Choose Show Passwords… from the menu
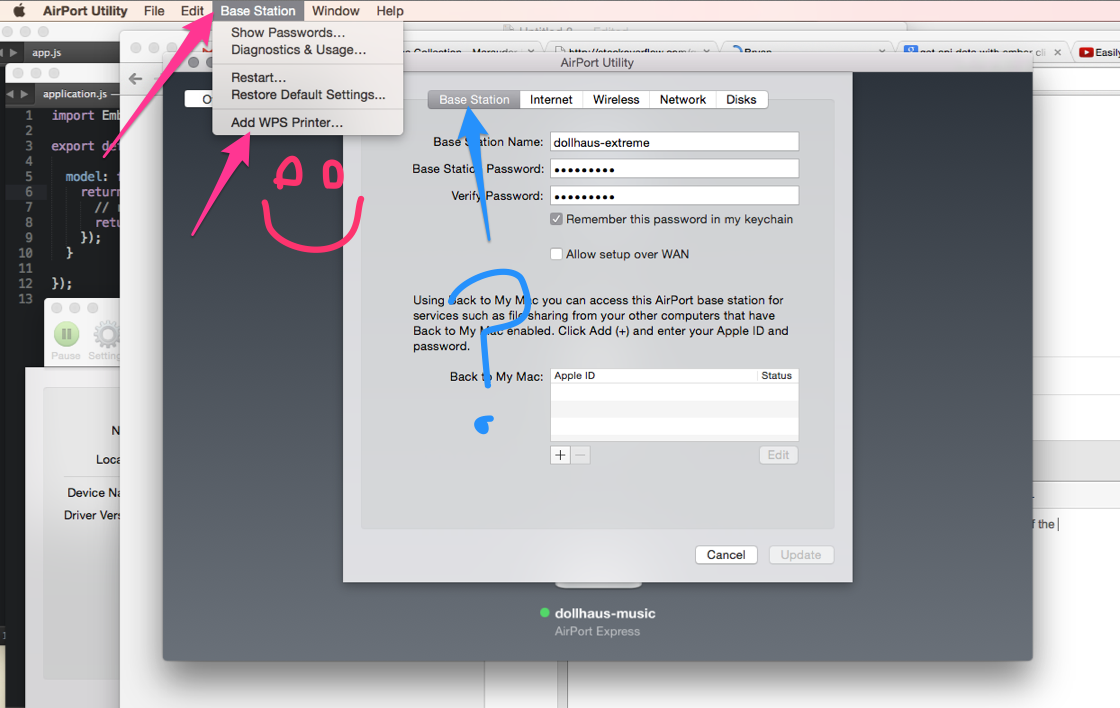 288,33
